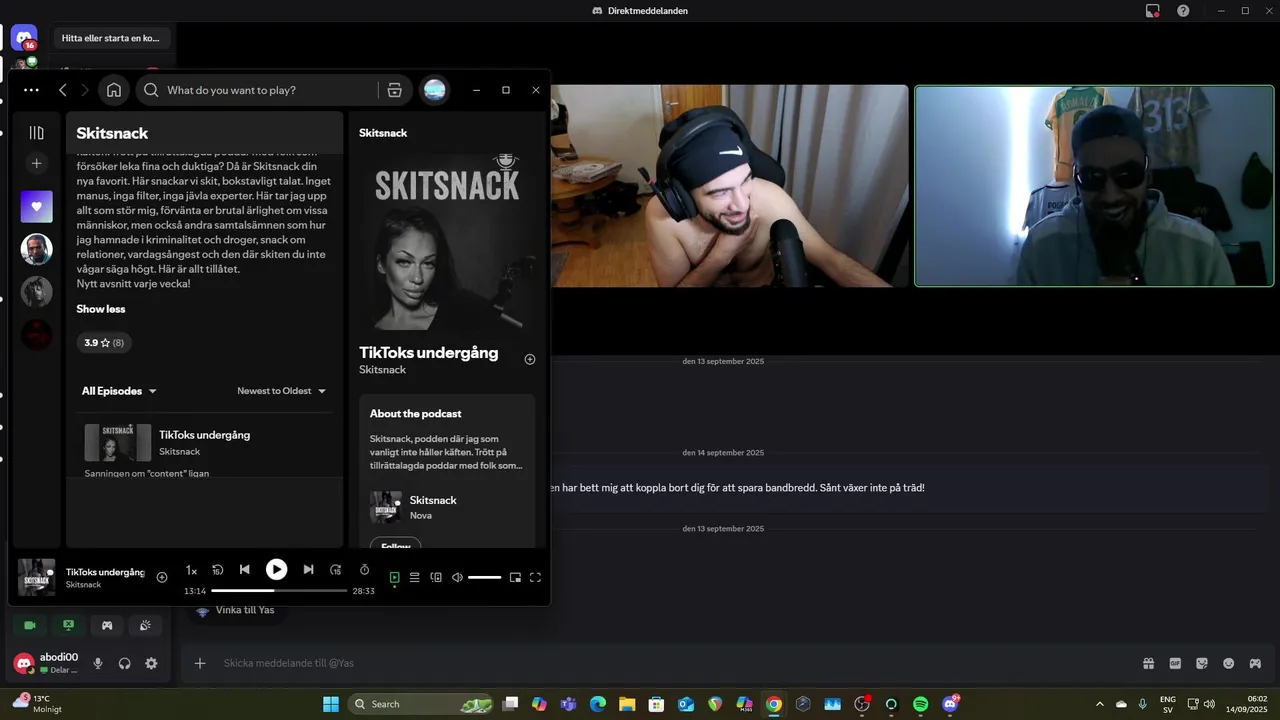Click Skitsnack cover art in Now Playing
1280x720 pixels.
click(448, 241)
